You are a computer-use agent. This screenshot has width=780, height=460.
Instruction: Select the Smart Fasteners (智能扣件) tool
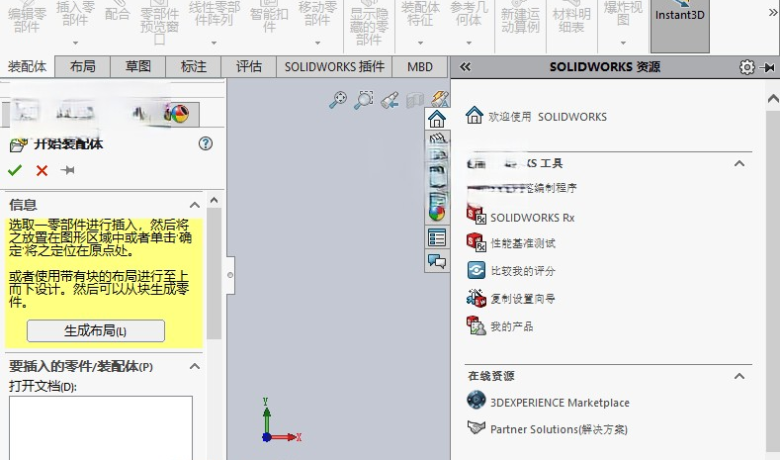(269, 19)
